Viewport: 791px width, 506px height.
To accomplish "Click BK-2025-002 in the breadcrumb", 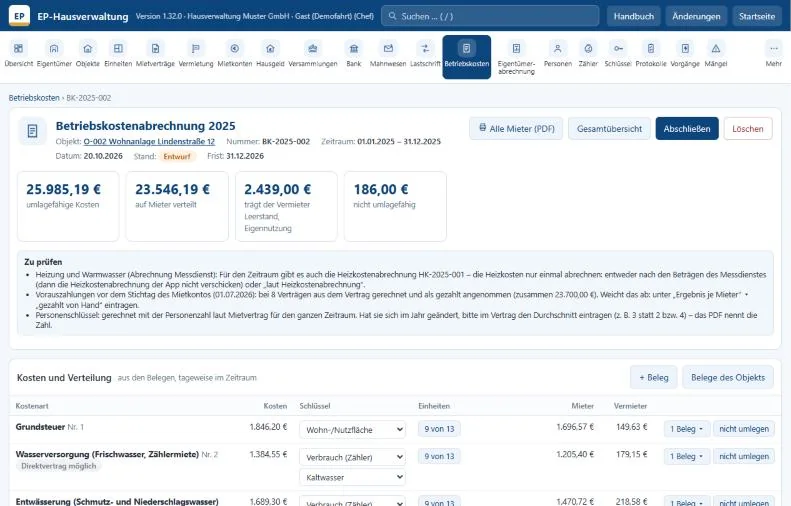I will coord(89,98).
